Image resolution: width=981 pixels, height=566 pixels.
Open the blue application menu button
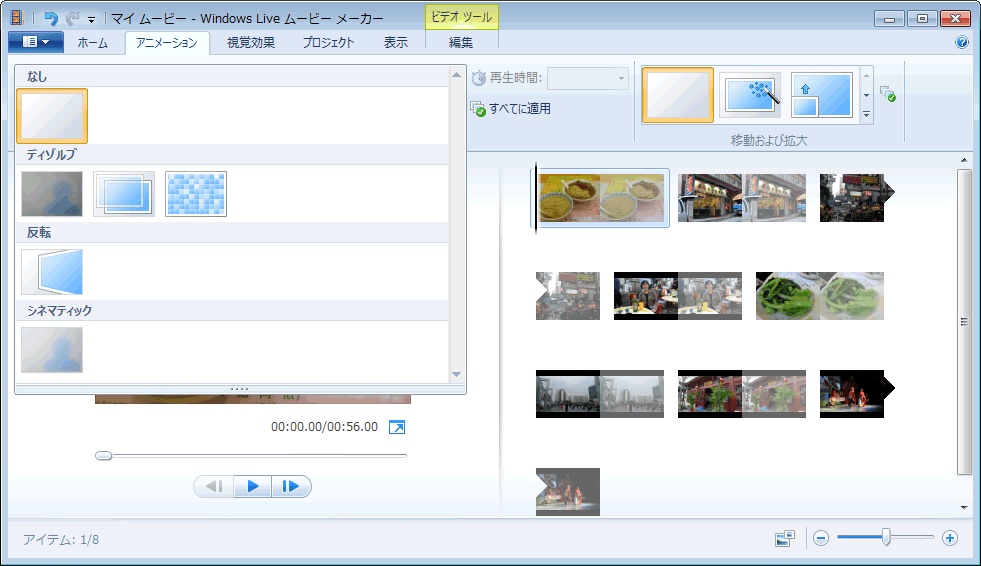[36, 42]
